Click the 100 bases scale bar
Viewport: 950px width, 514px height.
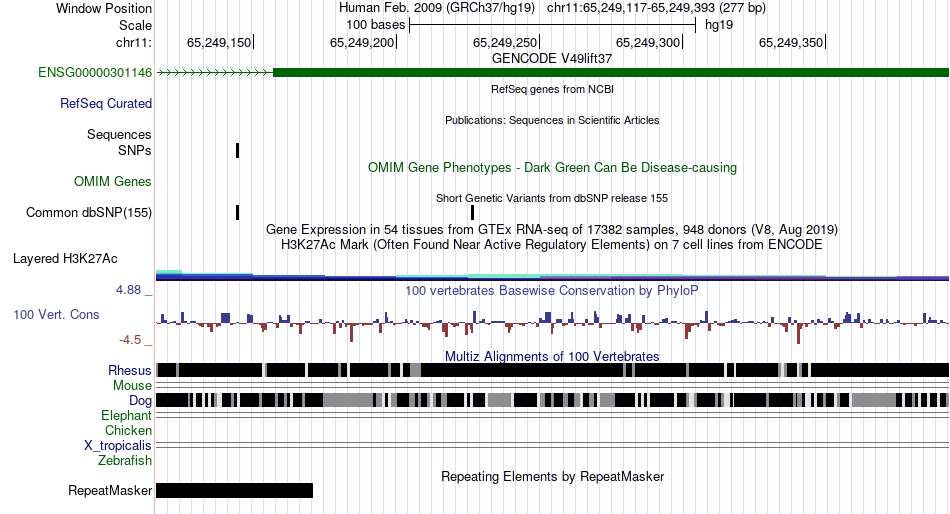click(x=553, y=25)
